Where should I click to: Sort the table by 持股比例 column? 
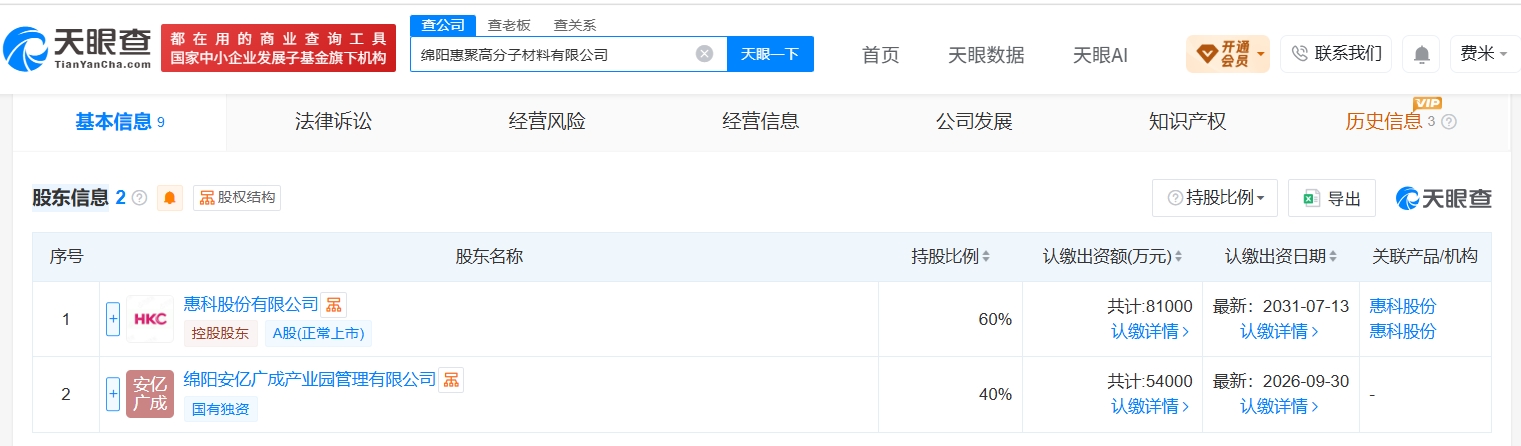[951, 257]
